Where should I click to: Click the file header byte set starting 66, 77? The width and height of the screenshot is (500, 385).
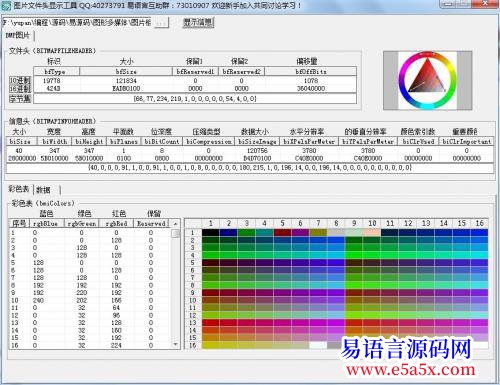coord(195,99)
